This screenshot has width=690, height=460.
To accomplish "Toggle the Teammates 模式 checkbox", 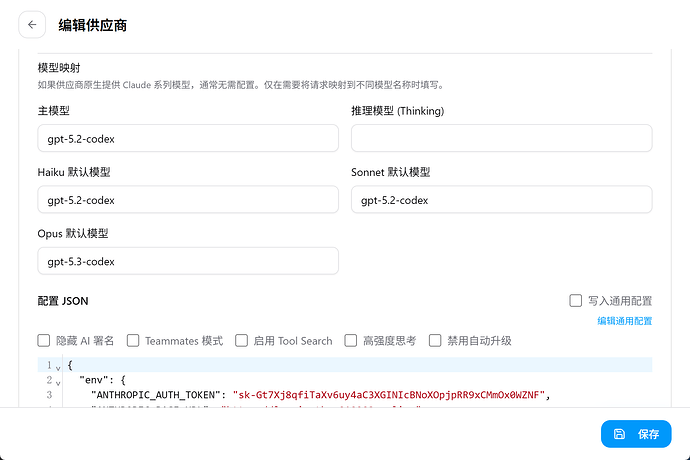I will [x=133, y=340].
